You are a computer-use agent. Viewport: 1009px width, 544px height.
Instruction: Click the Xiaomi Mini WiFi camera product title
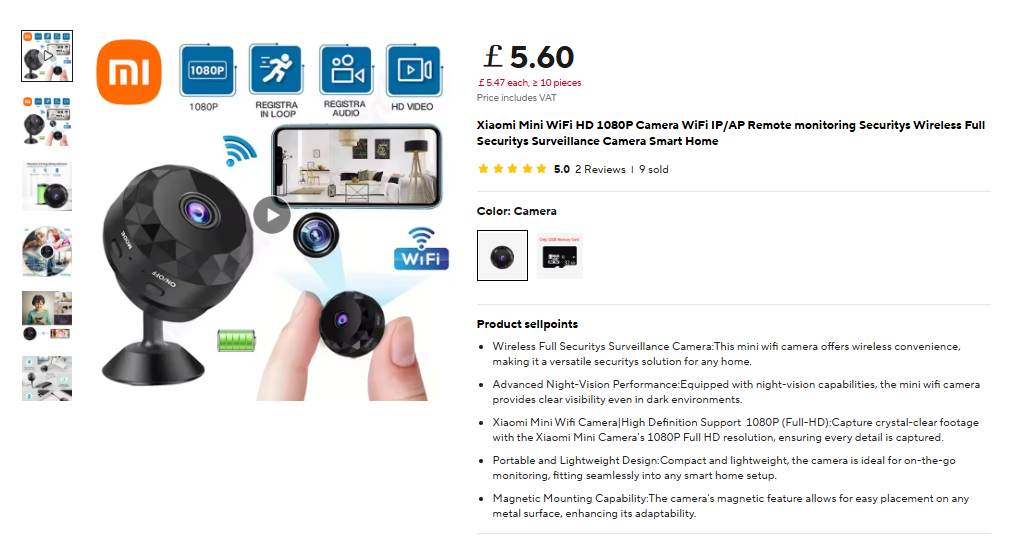pos(730,133)
